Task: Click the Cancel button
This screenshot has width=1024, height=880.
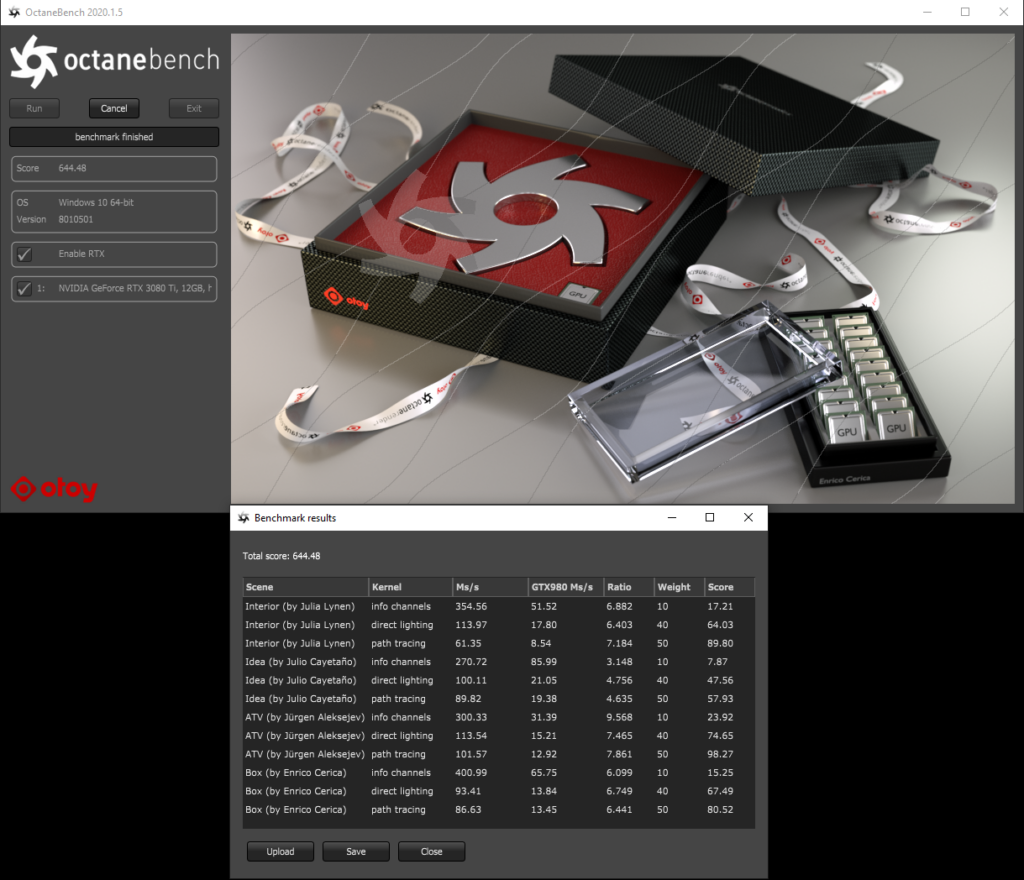Action: [x=114, y=108]
